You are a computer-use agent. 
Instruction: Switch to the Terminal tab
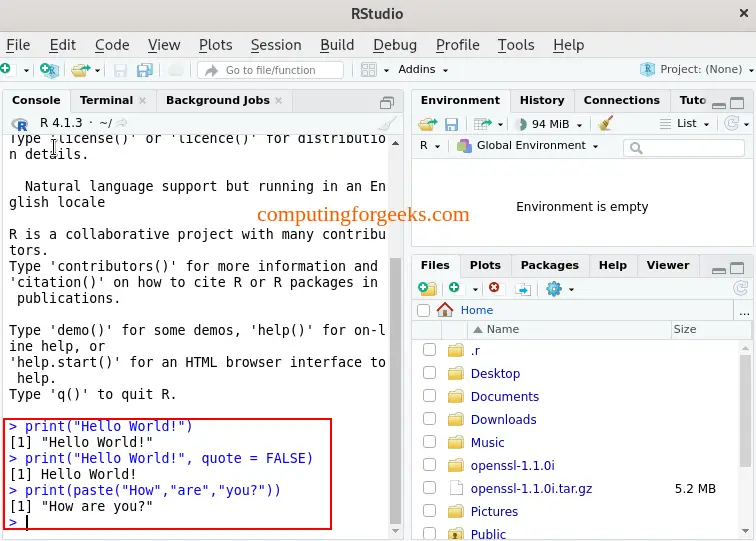coord(107,100)
